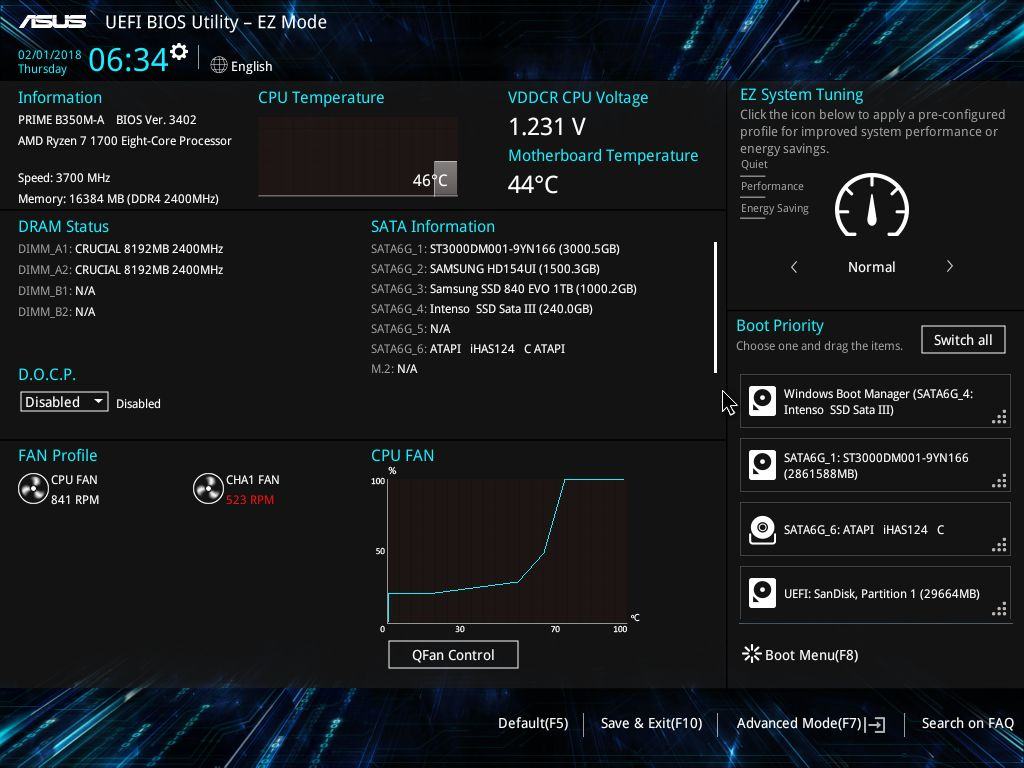The height and width of the screenshot is (768, 1024).
Task: Select the Quiet tuning profile
Action: pyautogui.click(x=754, y=165)
